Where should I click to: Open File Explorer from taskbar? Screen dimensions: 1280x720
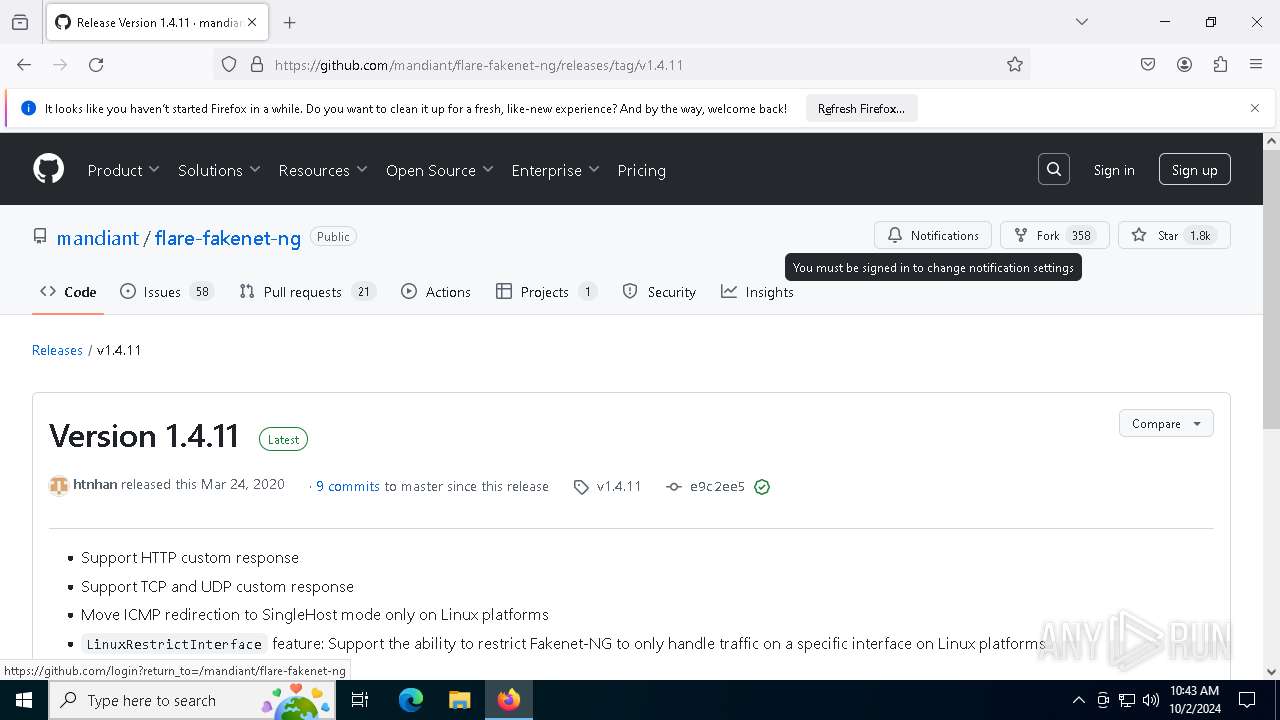(x=459, y=700)
